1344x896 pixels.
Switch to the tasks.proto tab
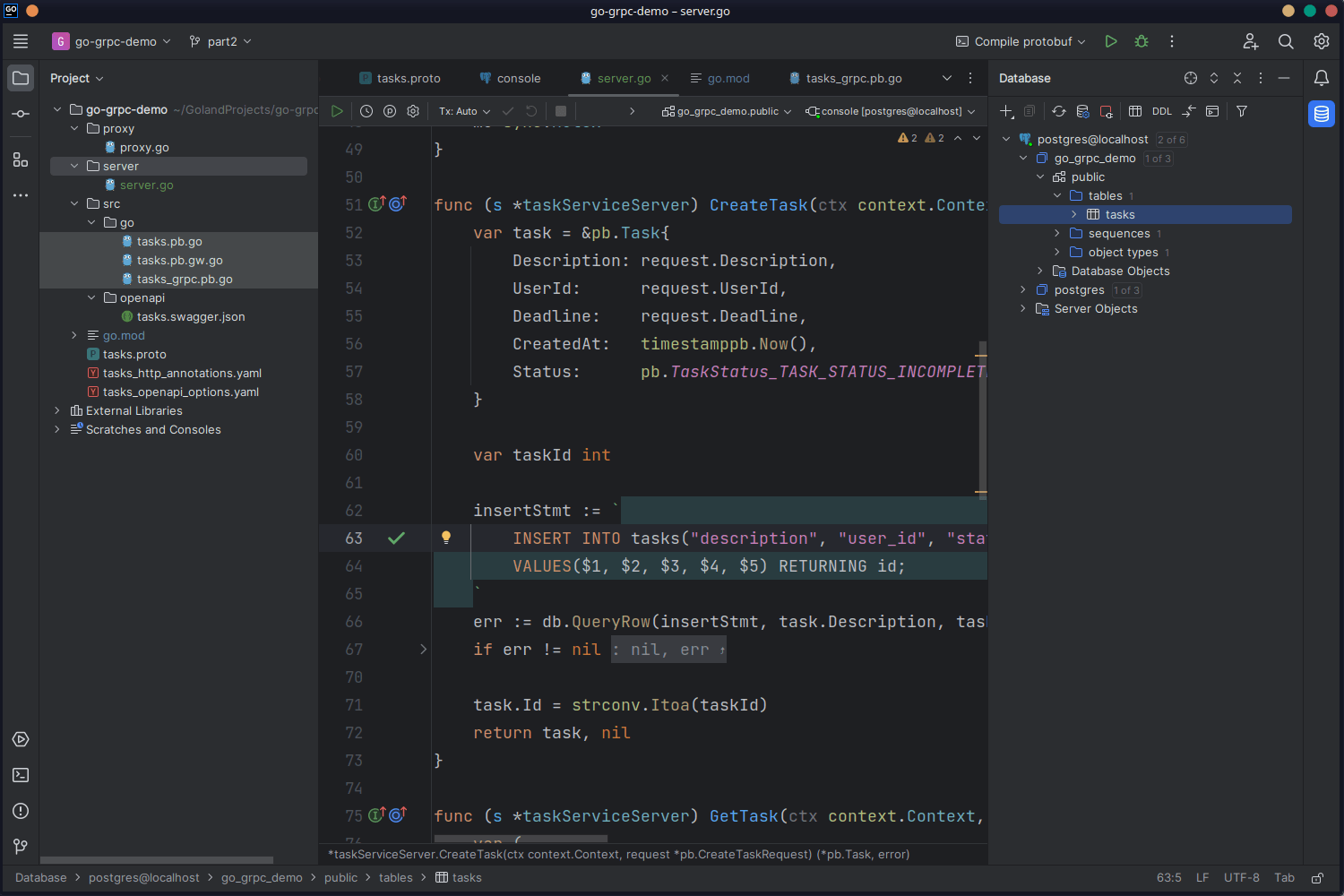pos(408,79)
